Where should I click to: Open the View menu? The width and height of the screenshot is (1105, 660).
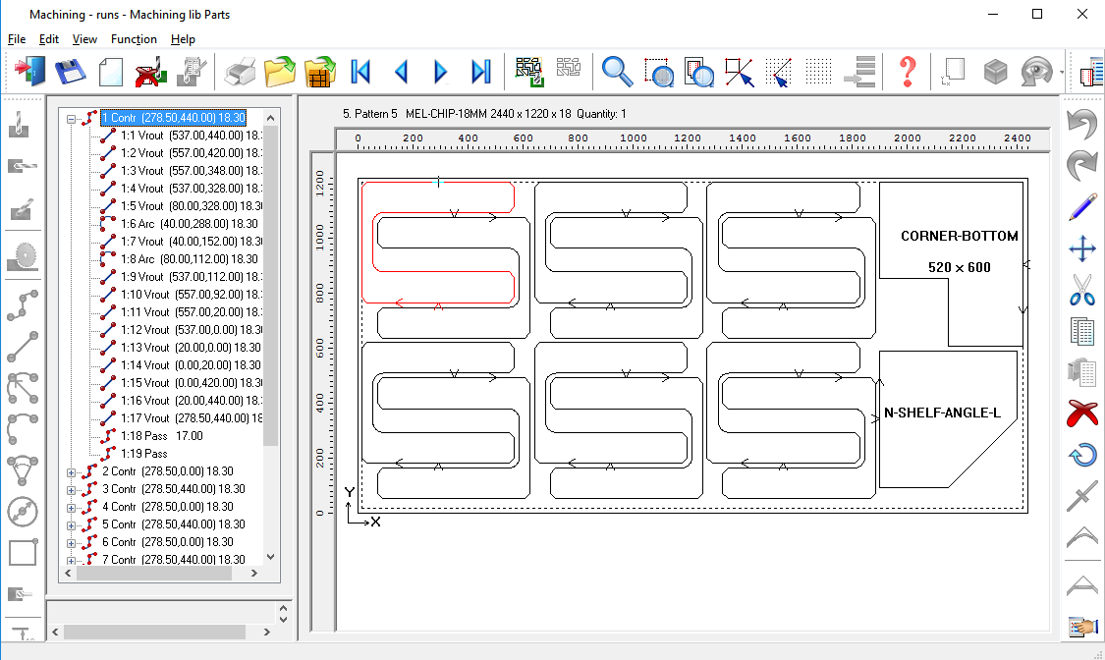click(85, 39)
